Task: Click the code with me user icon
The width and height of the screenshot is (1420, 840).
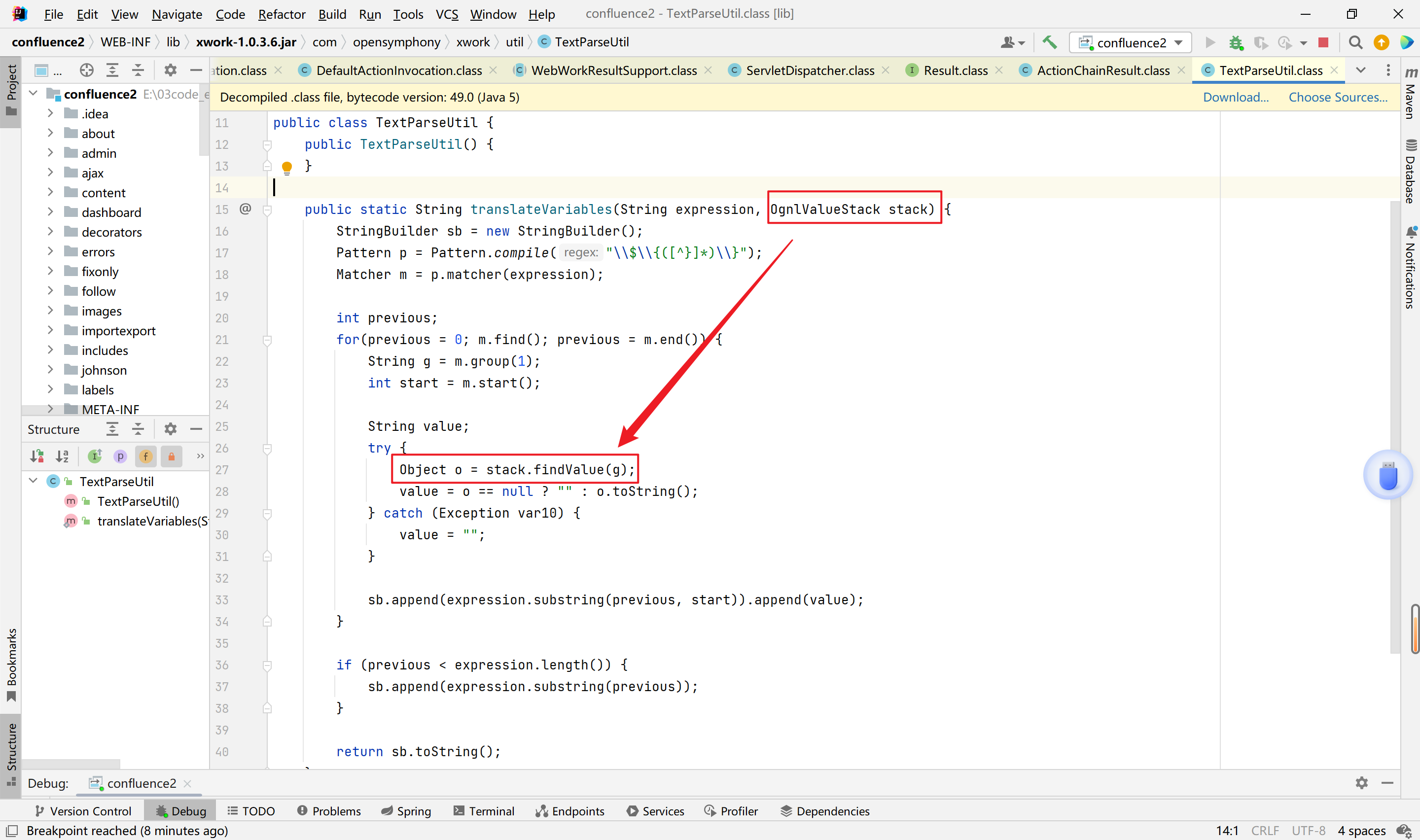Action: [1012, 42]
